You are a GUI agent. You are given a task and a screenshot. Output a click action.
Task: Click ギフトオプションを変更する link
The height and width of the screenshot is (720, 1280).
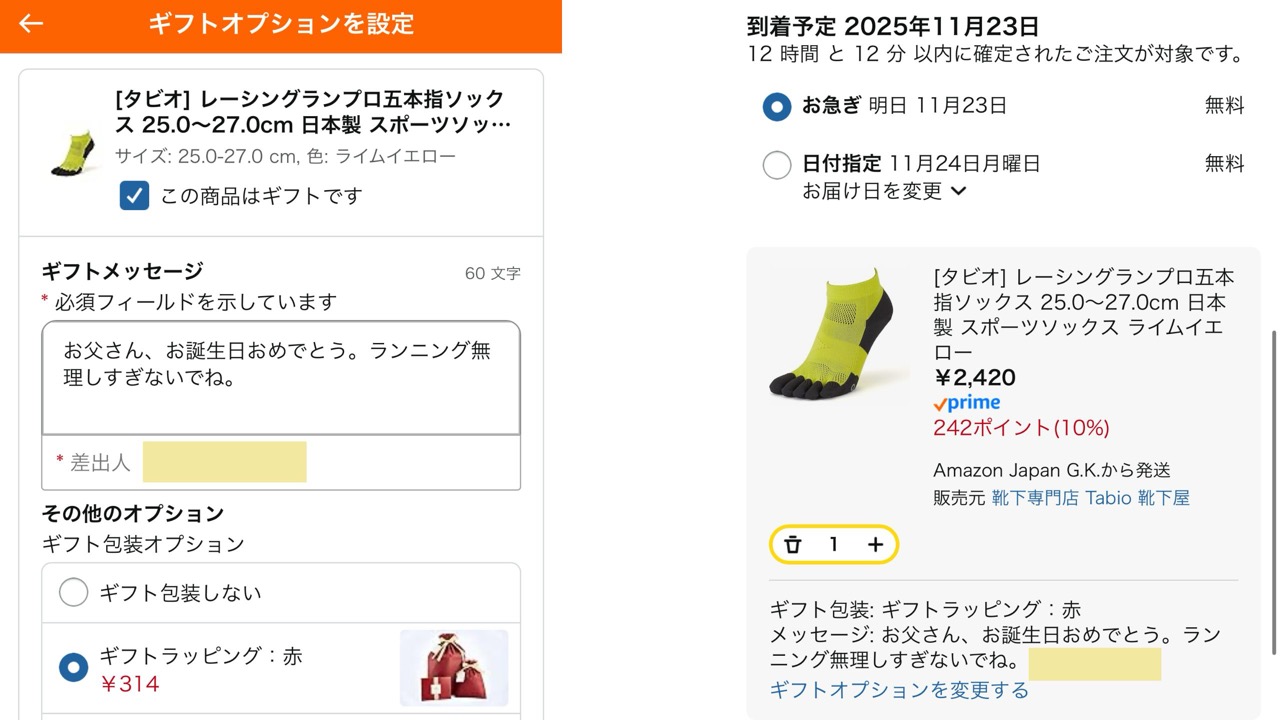(898, 690)
